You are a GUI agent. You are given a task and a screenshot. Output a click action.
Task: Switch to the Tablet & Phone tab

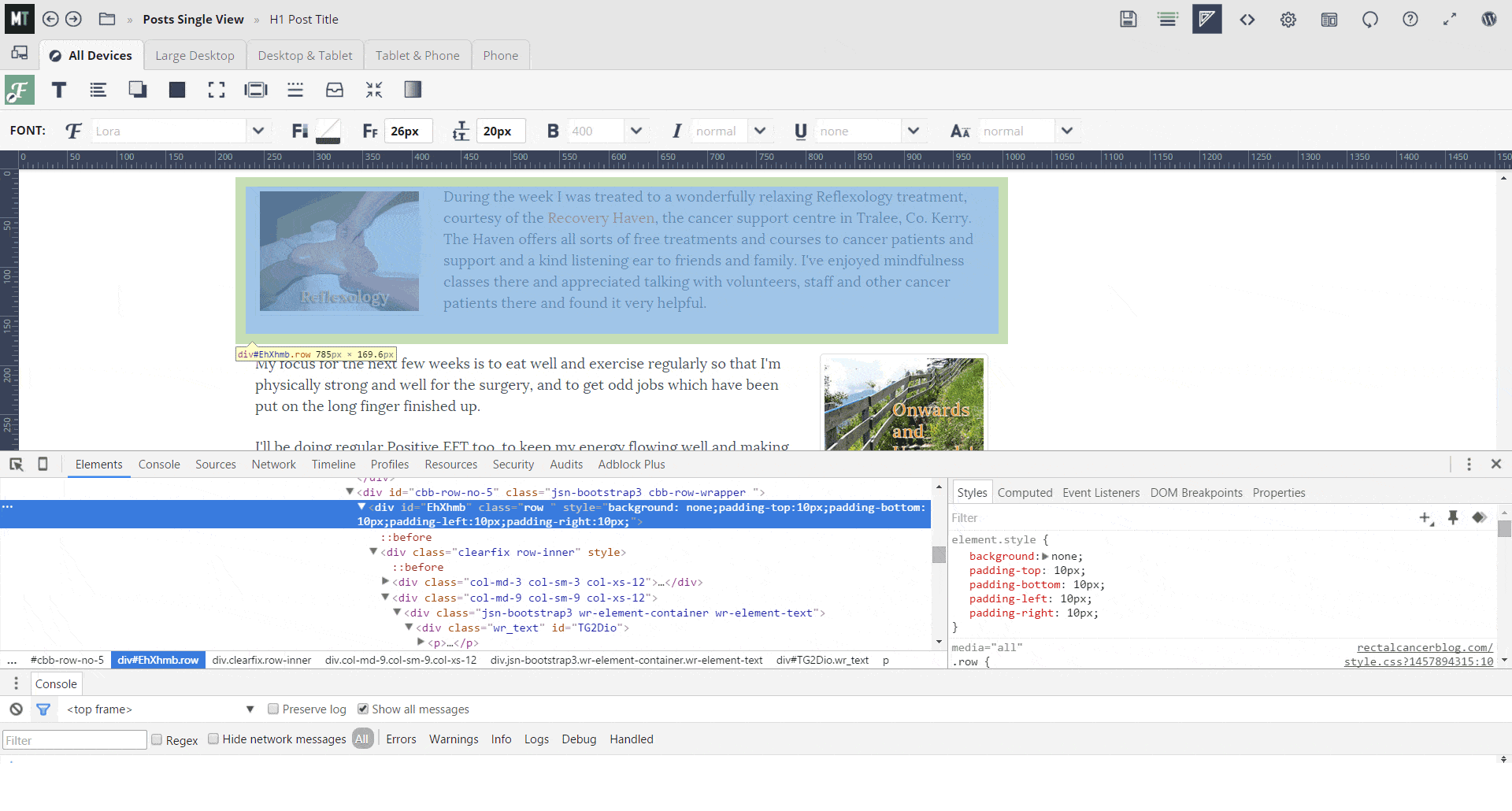[417, 56]
